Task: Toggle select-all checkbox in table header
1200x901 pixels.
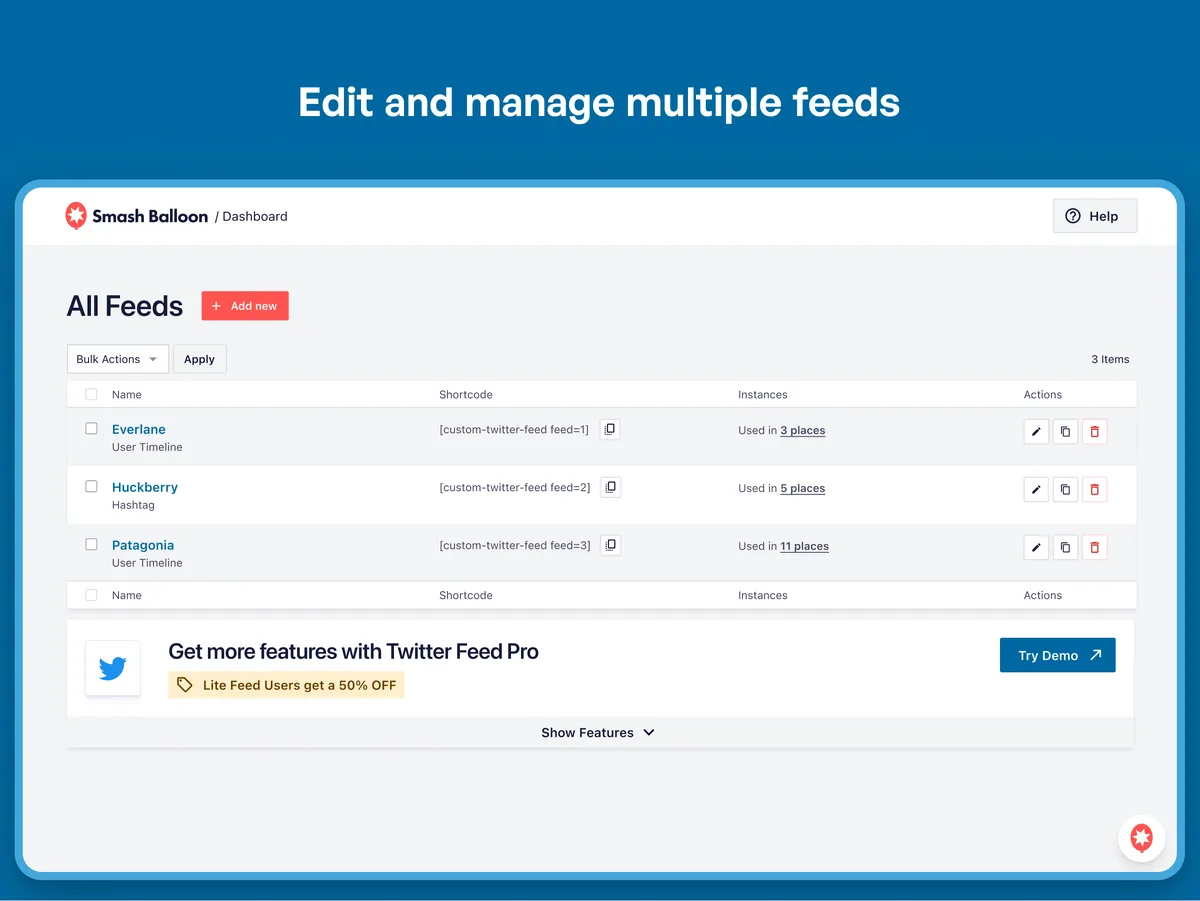Action: (91, 394)
